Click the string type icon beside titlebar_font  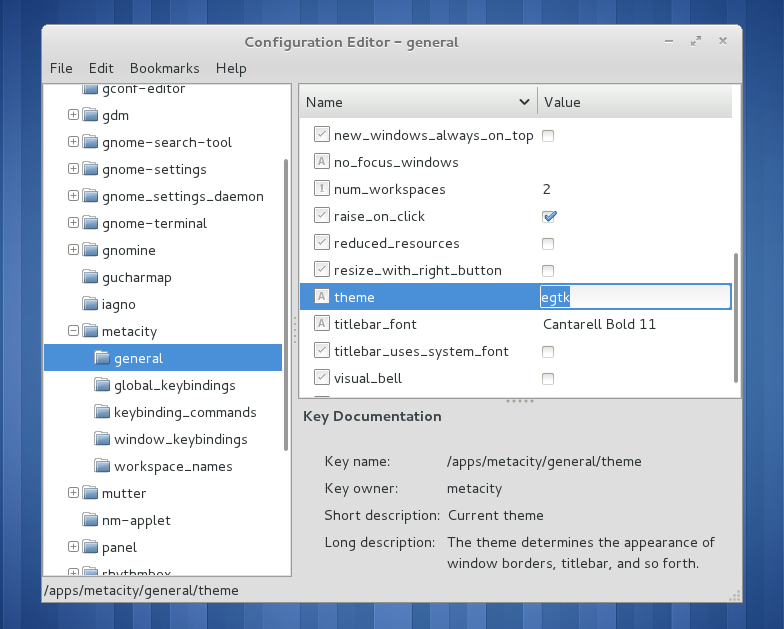(322, 324)
